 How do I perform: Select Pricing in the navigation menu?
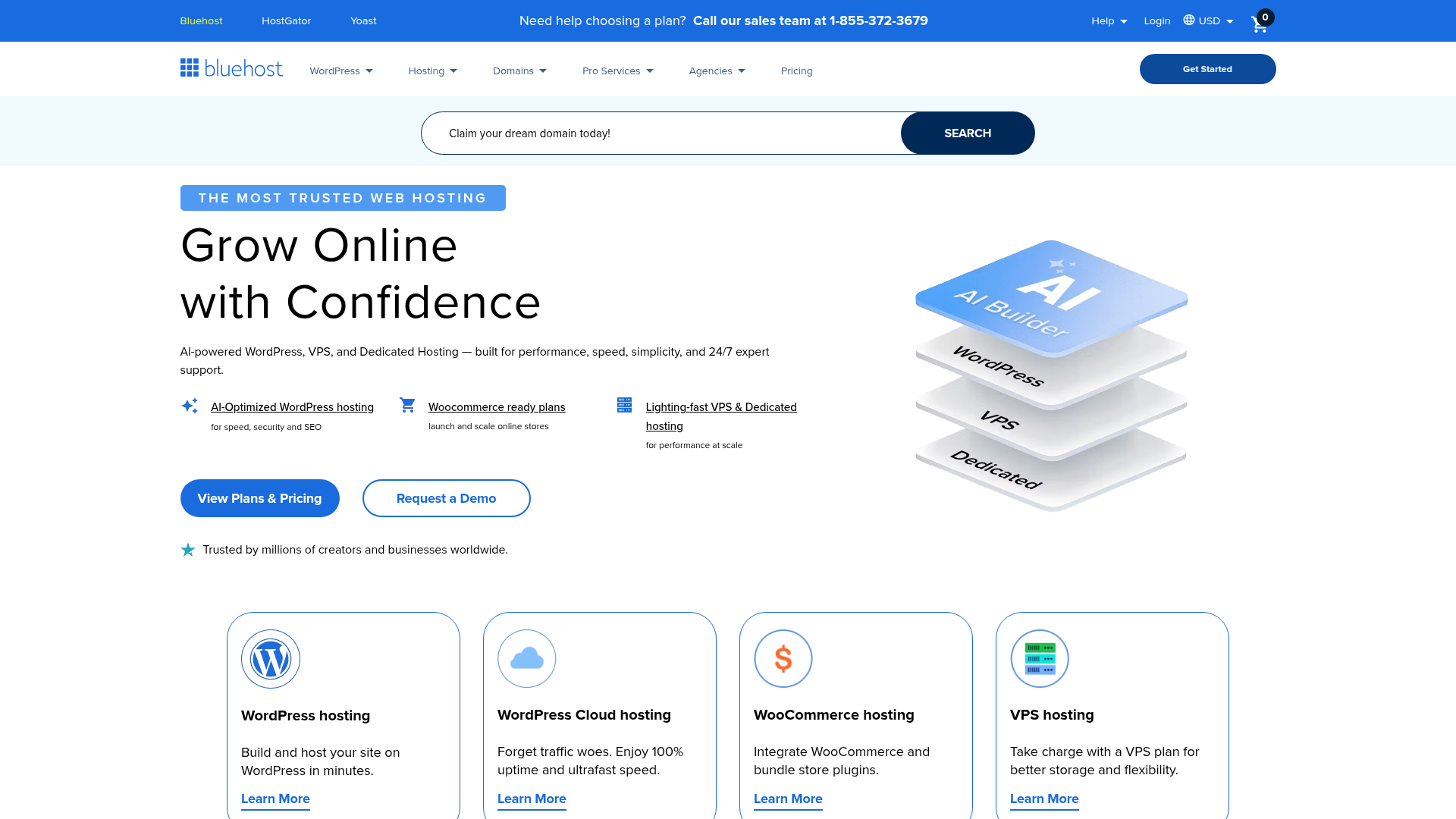796,71
